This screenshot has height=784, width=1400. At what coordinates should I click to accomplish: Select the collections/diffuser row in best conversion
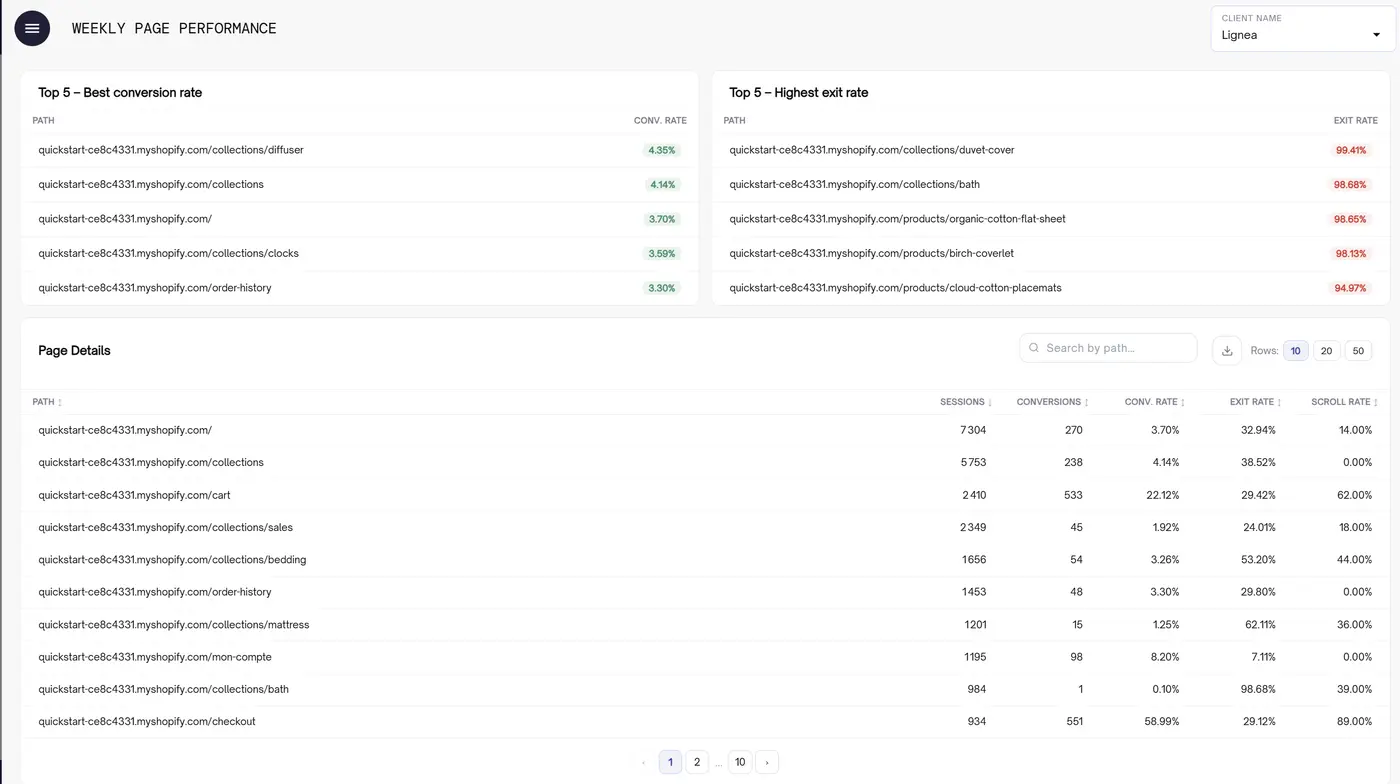(360, 150)
